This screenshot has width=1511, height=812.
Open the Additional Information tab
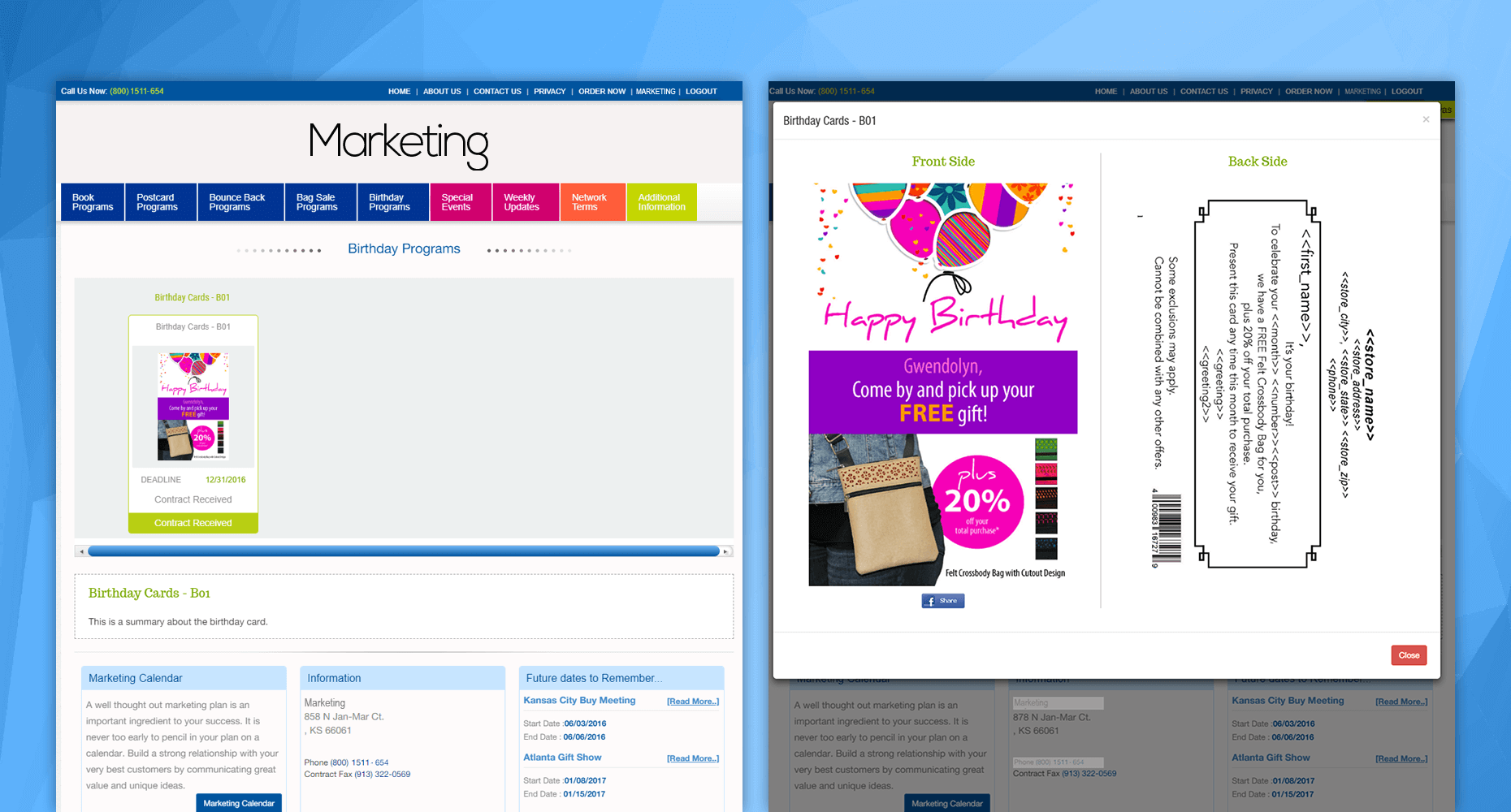pyautogui.click(x=662, y=202)
